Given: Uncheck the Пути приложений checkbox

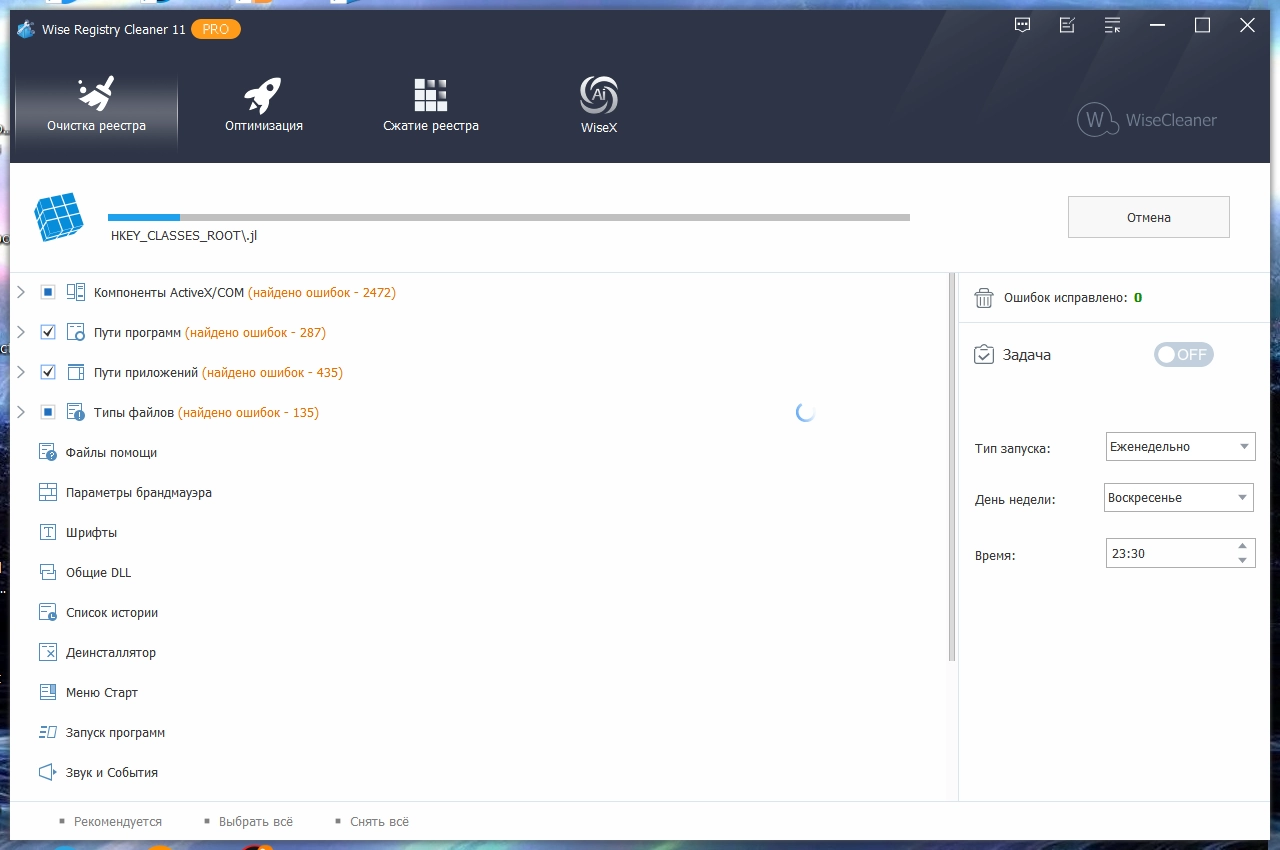Looking at the screenshot, I should pyautogui.click(x=48, y=373).
